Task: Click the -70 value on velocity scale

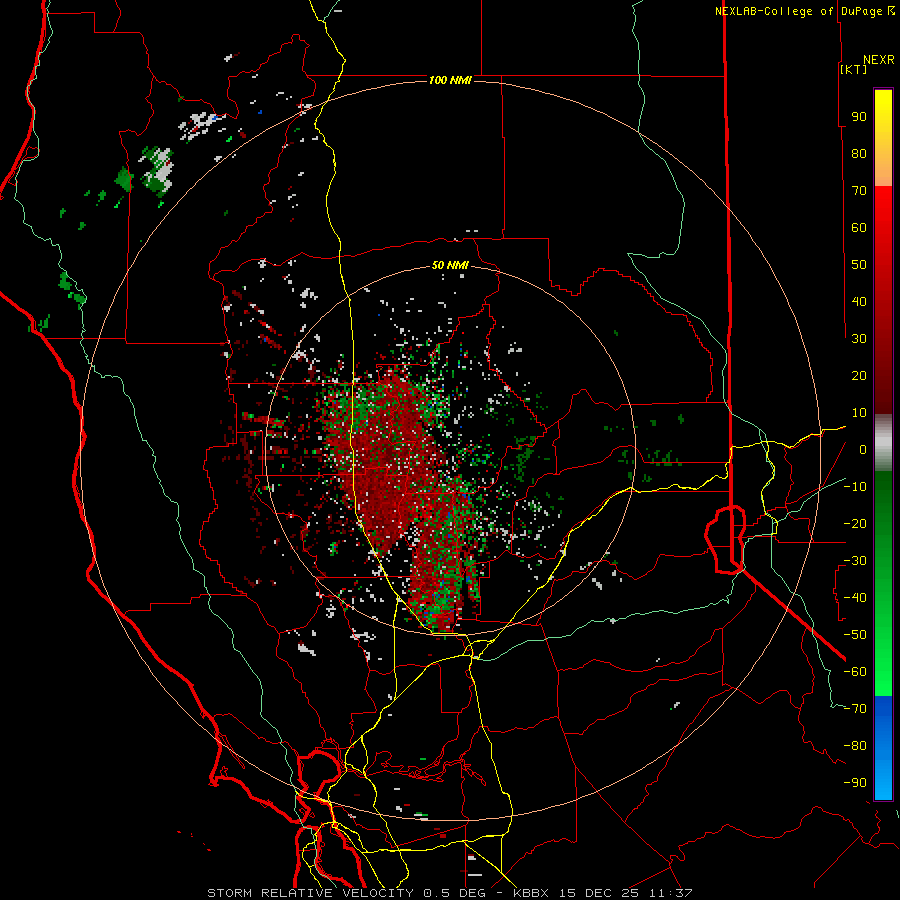Action: (855, 709)
